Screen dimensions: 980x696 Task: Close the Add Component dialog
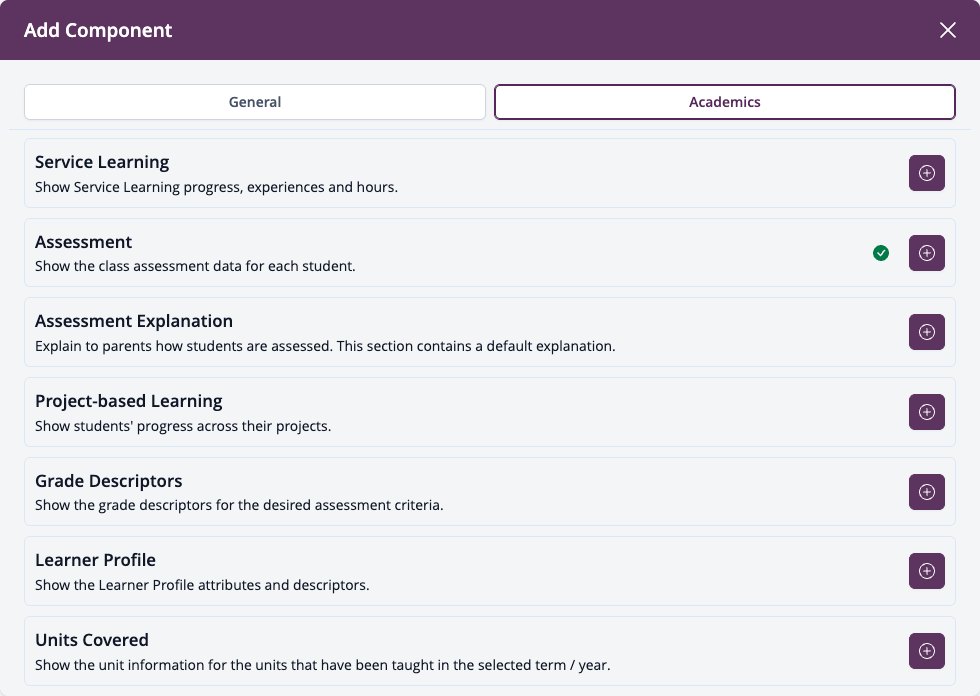click(948, 30)
